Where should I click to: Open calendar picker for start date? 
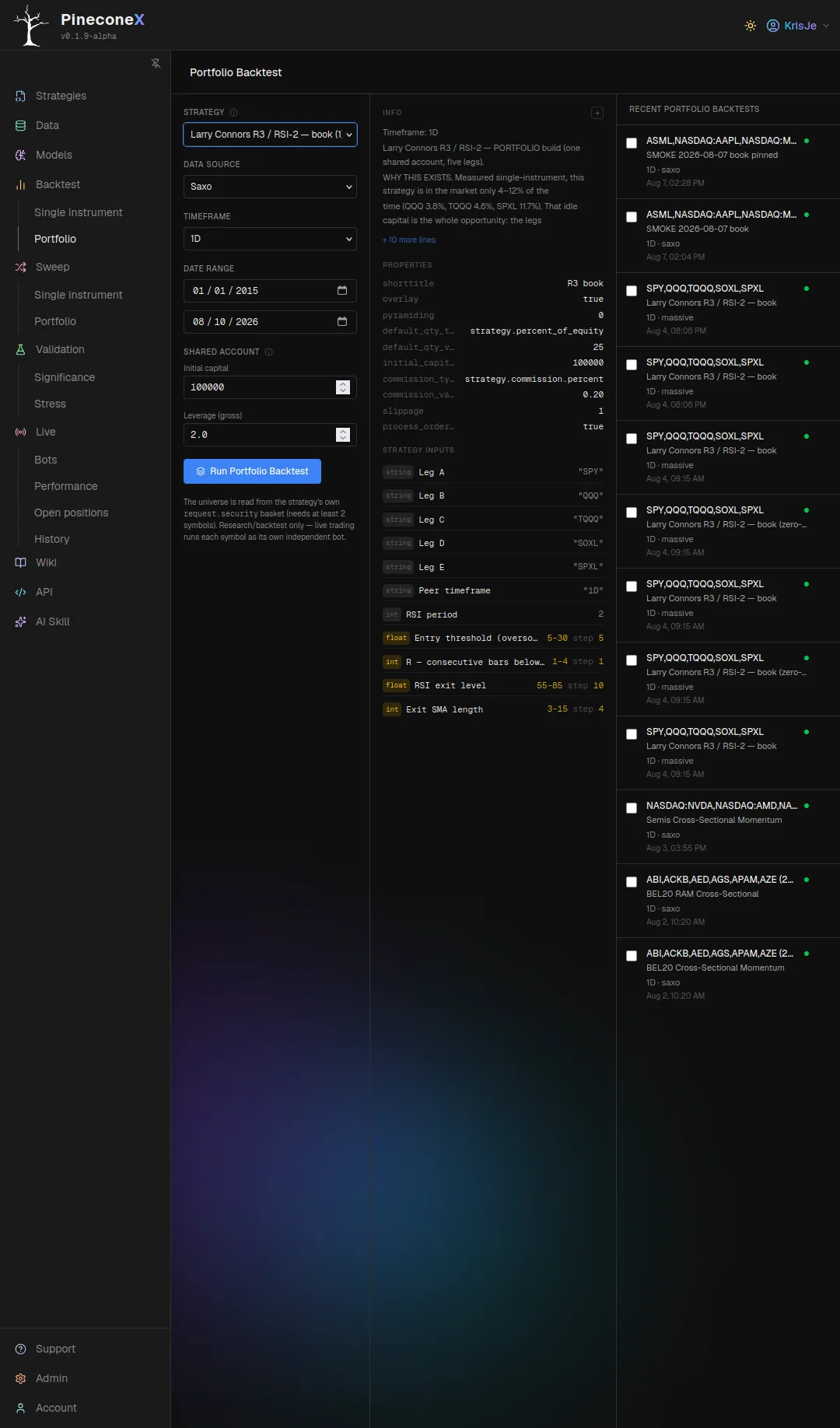(342, 290)
